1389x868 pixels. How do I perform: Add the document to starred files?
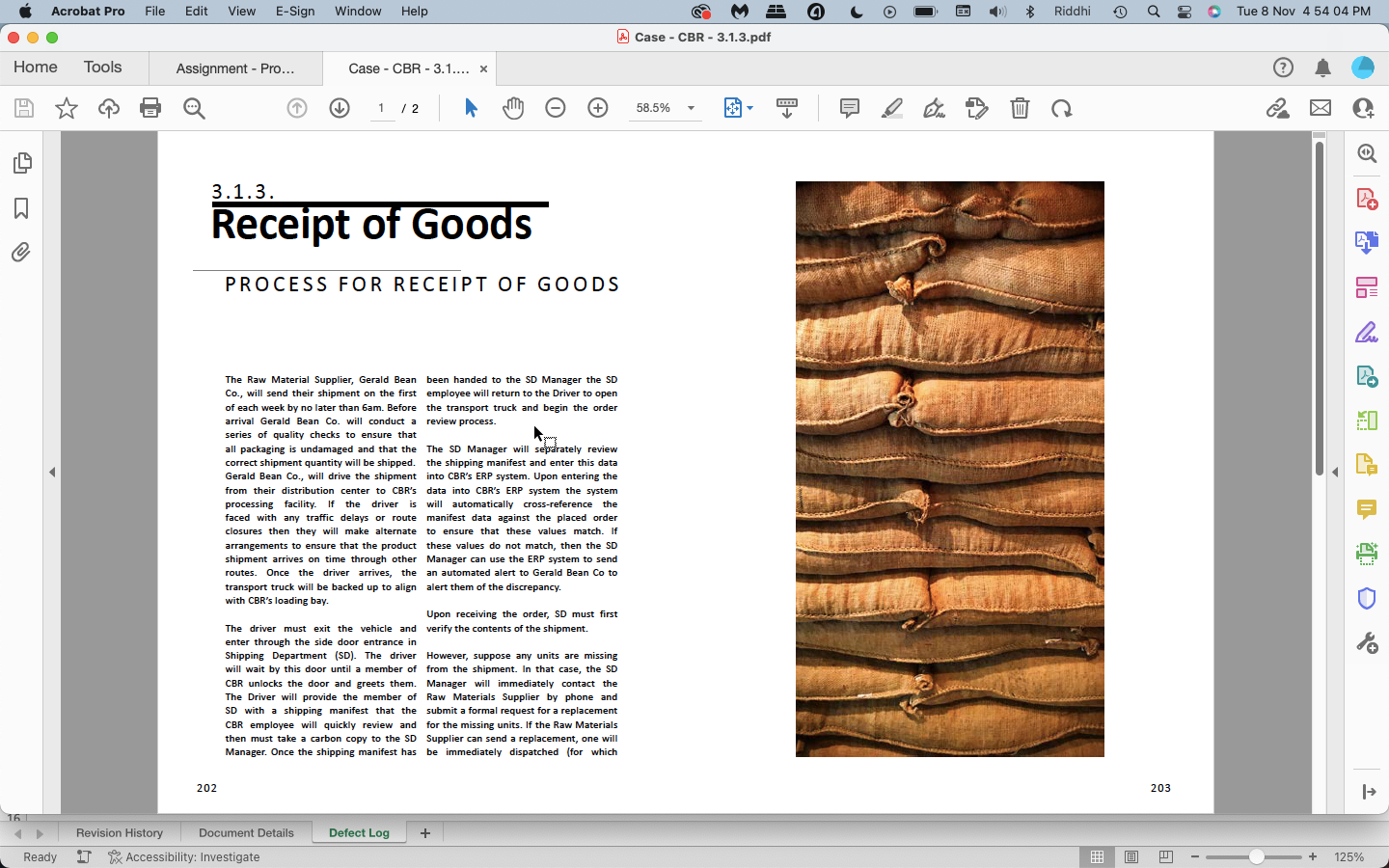pos(67,108)
